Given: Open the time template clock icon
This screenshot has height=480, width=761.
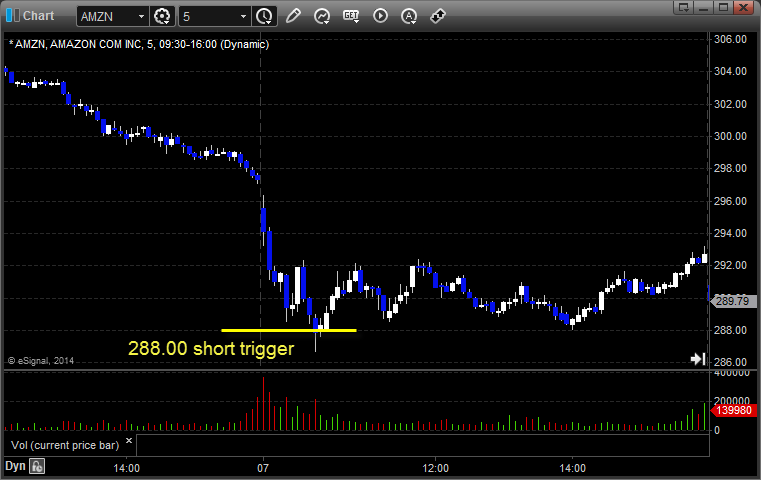Looking at the screenshot, I should click(x=265, y=17).
